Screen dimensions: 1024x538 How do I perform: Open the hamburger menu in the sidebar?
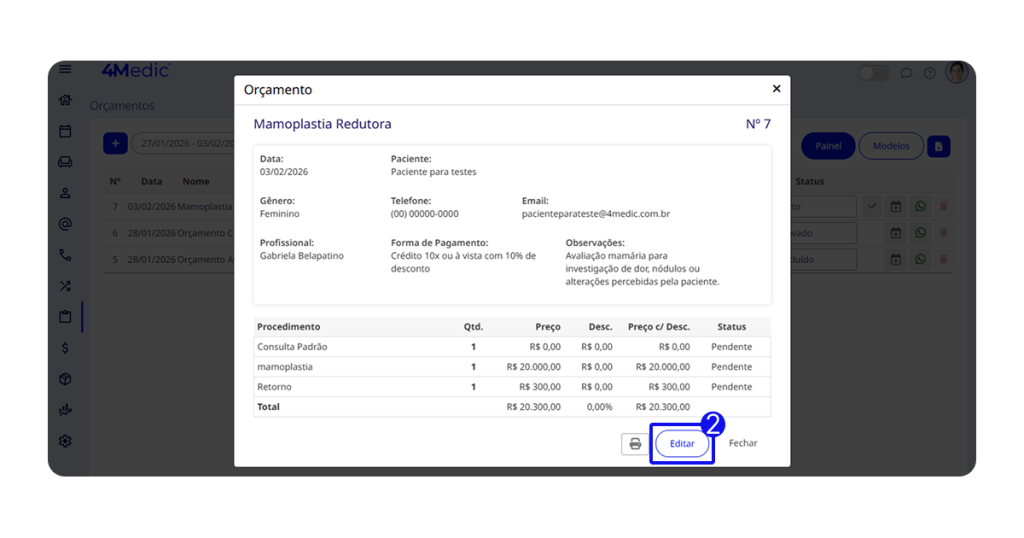[65, 69]
